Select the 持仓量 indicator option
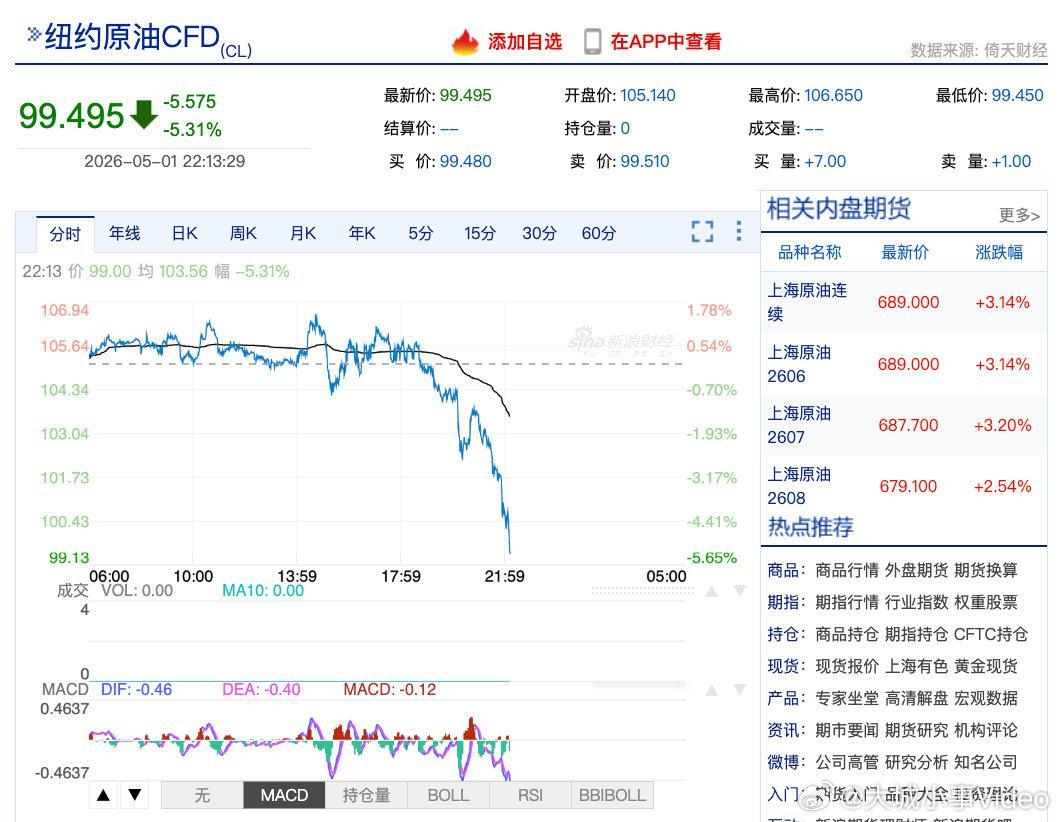 pos(366,795)
